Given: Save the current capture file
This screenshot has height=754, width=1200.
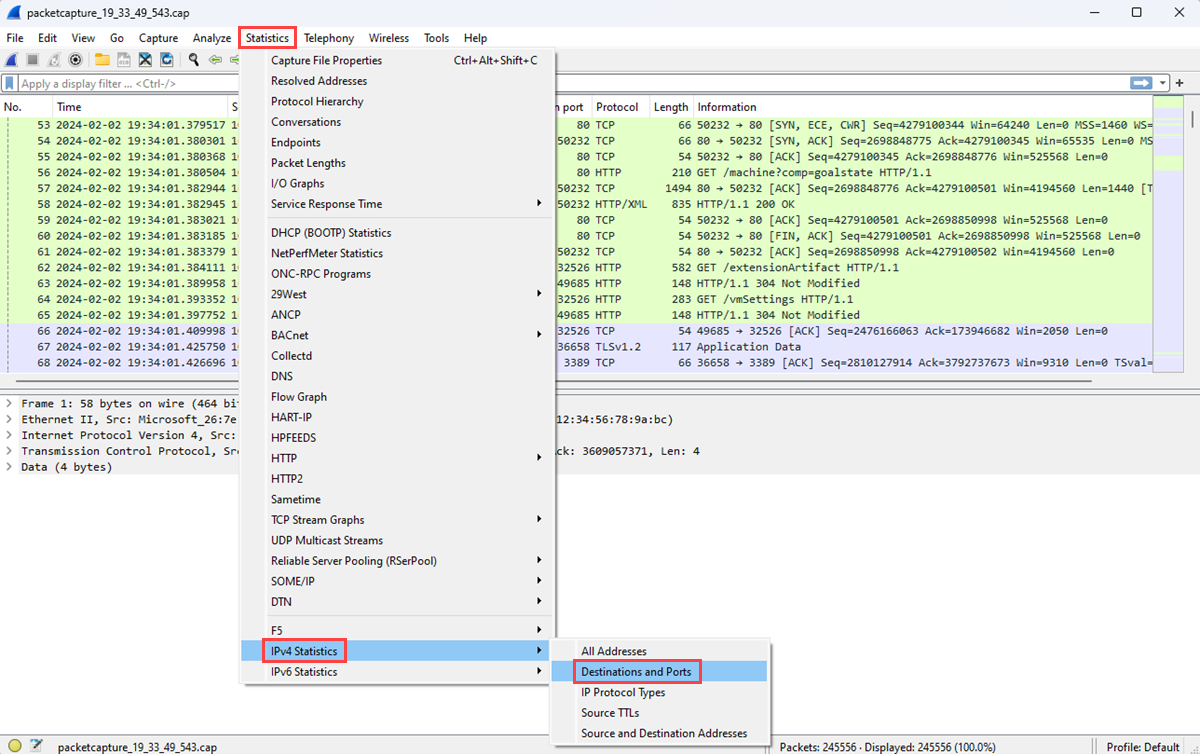Looking at the screenshot, I should [x=124, y=59].
